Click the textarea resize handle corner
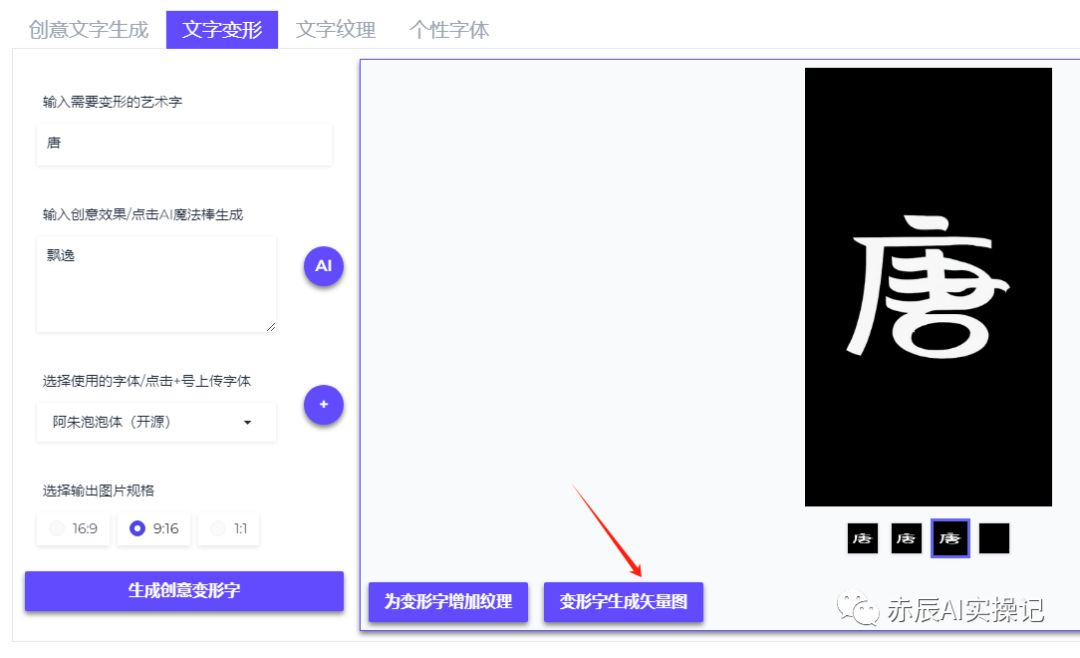Image resolution: width=1080 pixels, height=658 pixels. [x=271, y=327]
